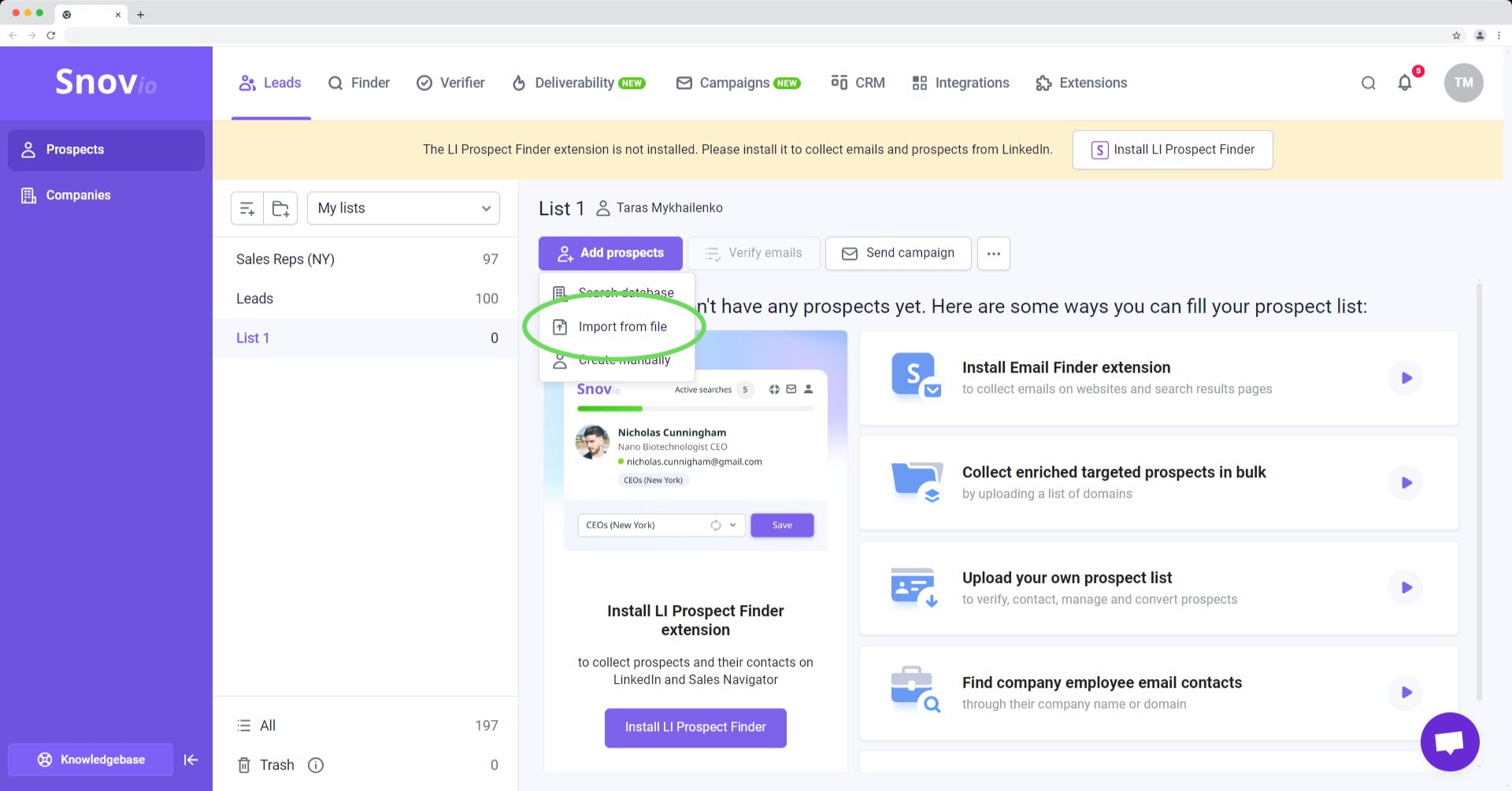This screenshot has height=791, width=1512.
Task: Open the live chat bubble
Action: (x=1450, y=742)
